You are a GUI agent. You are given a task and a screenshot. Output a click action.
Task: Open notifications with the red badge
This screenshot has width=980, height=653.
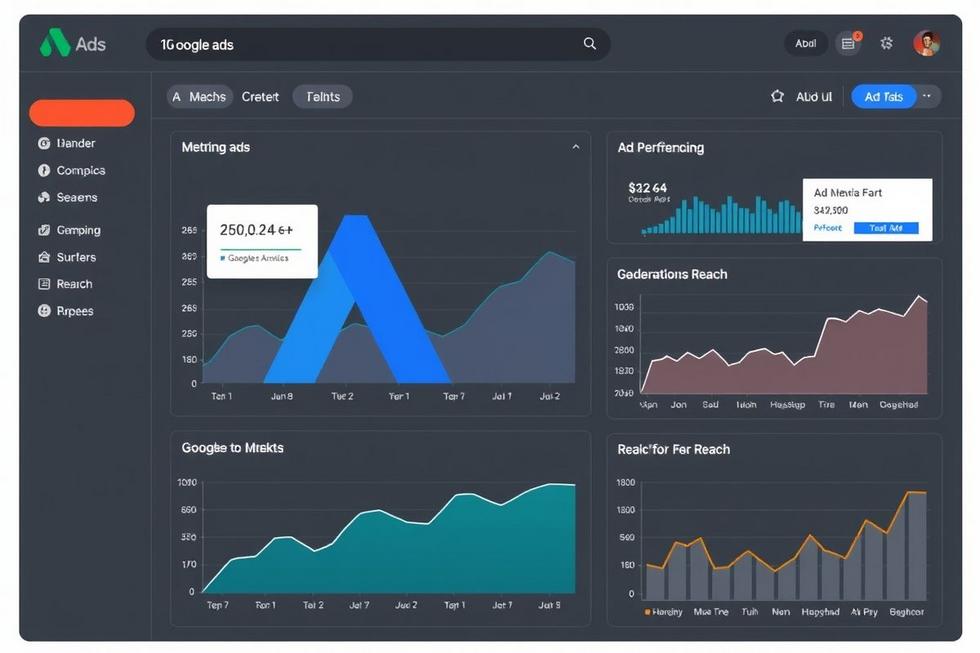point(849,43)
